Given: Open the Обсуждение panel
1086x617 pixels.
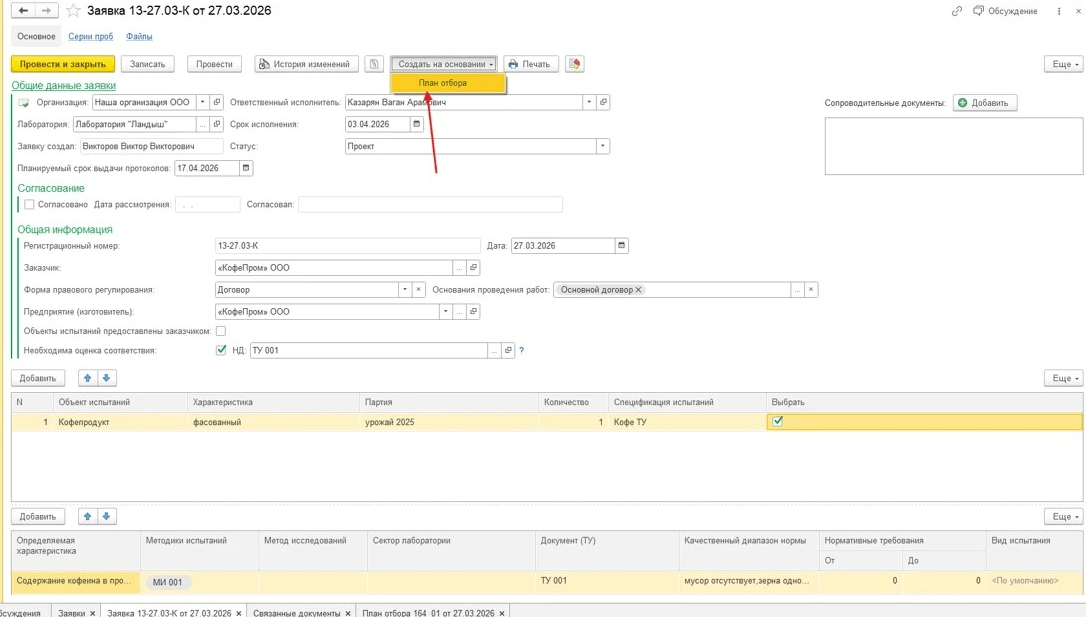Looking at the screenshot, I should point(1006,11).
